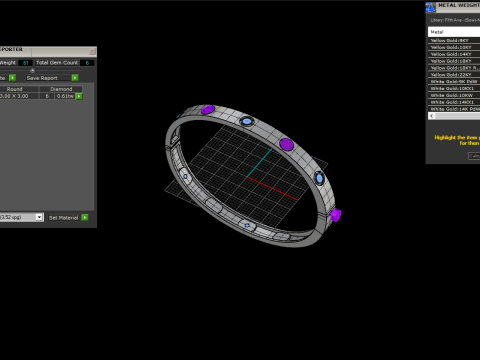Screen dimensions: 480x360
Task: Click the Save Report label
Action: tap(42, 78)
